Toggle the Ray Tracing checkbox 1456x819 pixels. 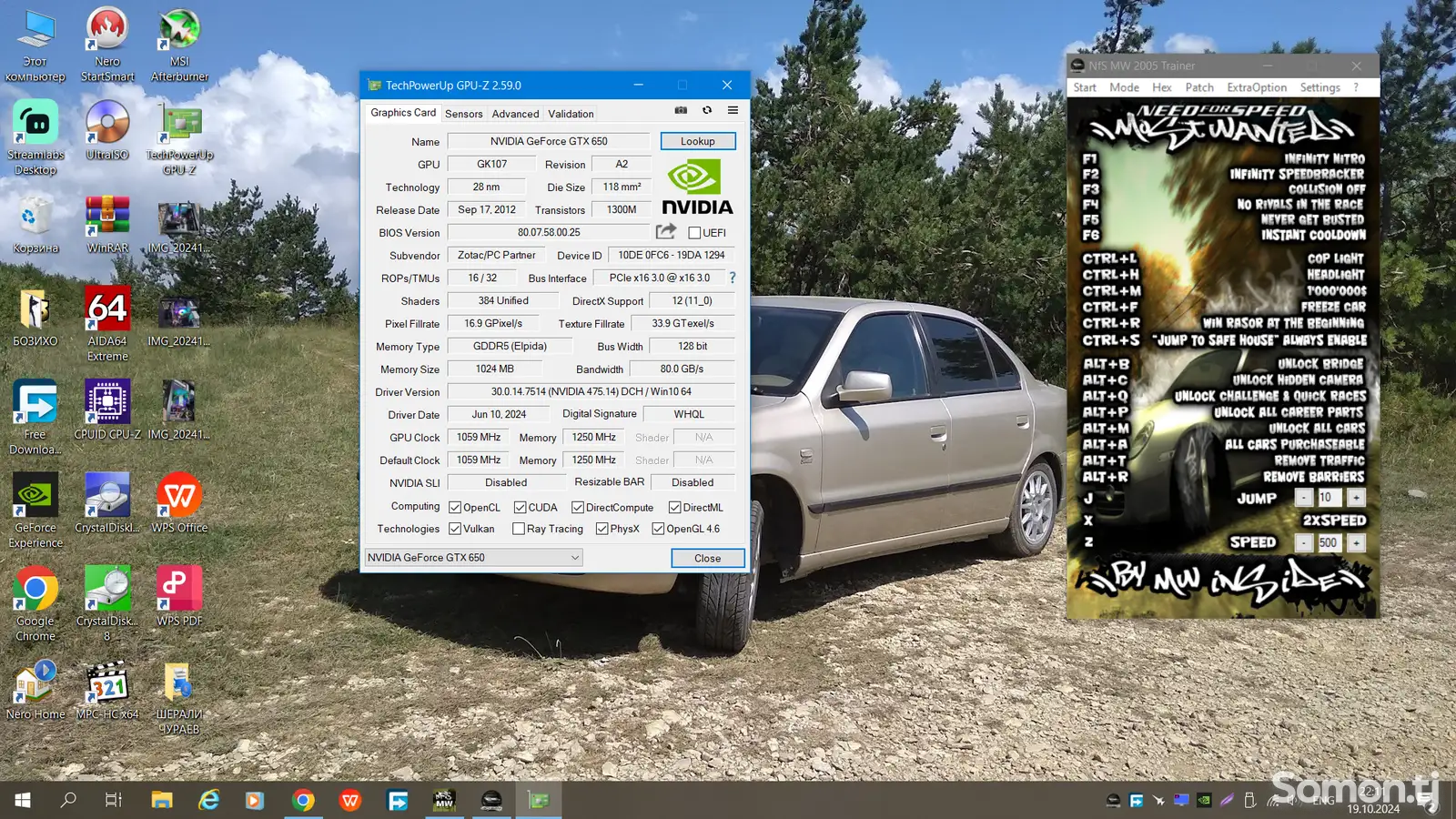(x=518, y=529)
